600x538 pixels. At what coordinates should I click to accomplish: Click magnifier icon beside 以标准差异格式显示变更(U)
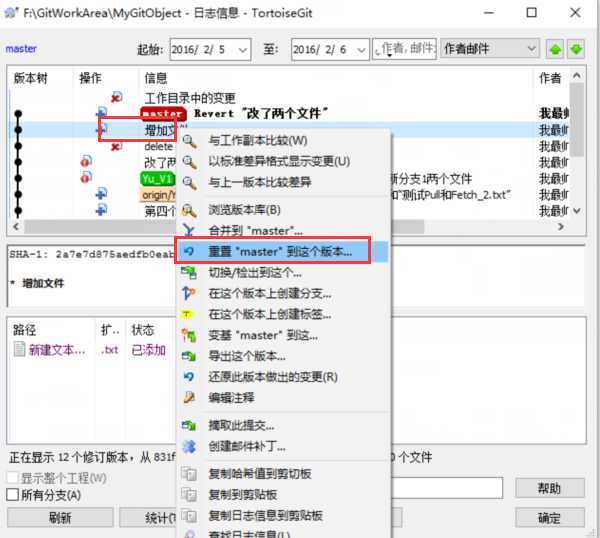(x=189, y=161)
